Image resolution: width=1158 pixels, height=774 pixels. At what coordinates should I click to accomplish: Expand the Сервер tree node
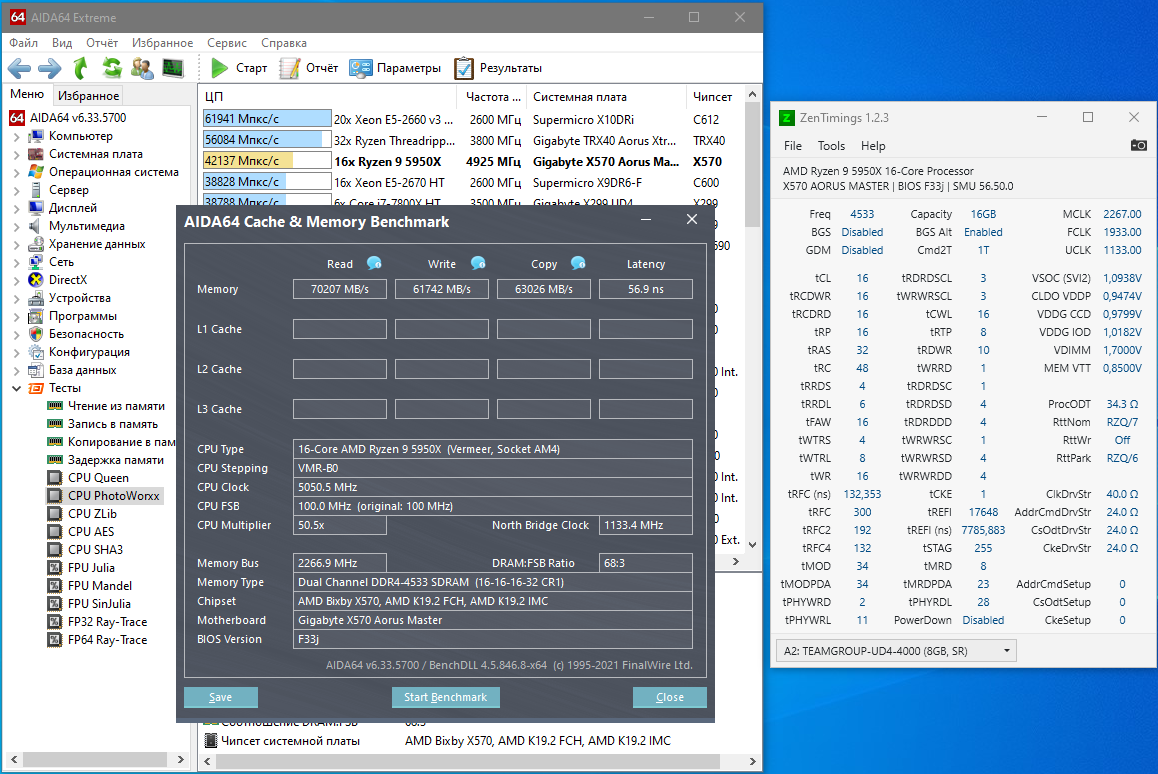pos(16,190)
